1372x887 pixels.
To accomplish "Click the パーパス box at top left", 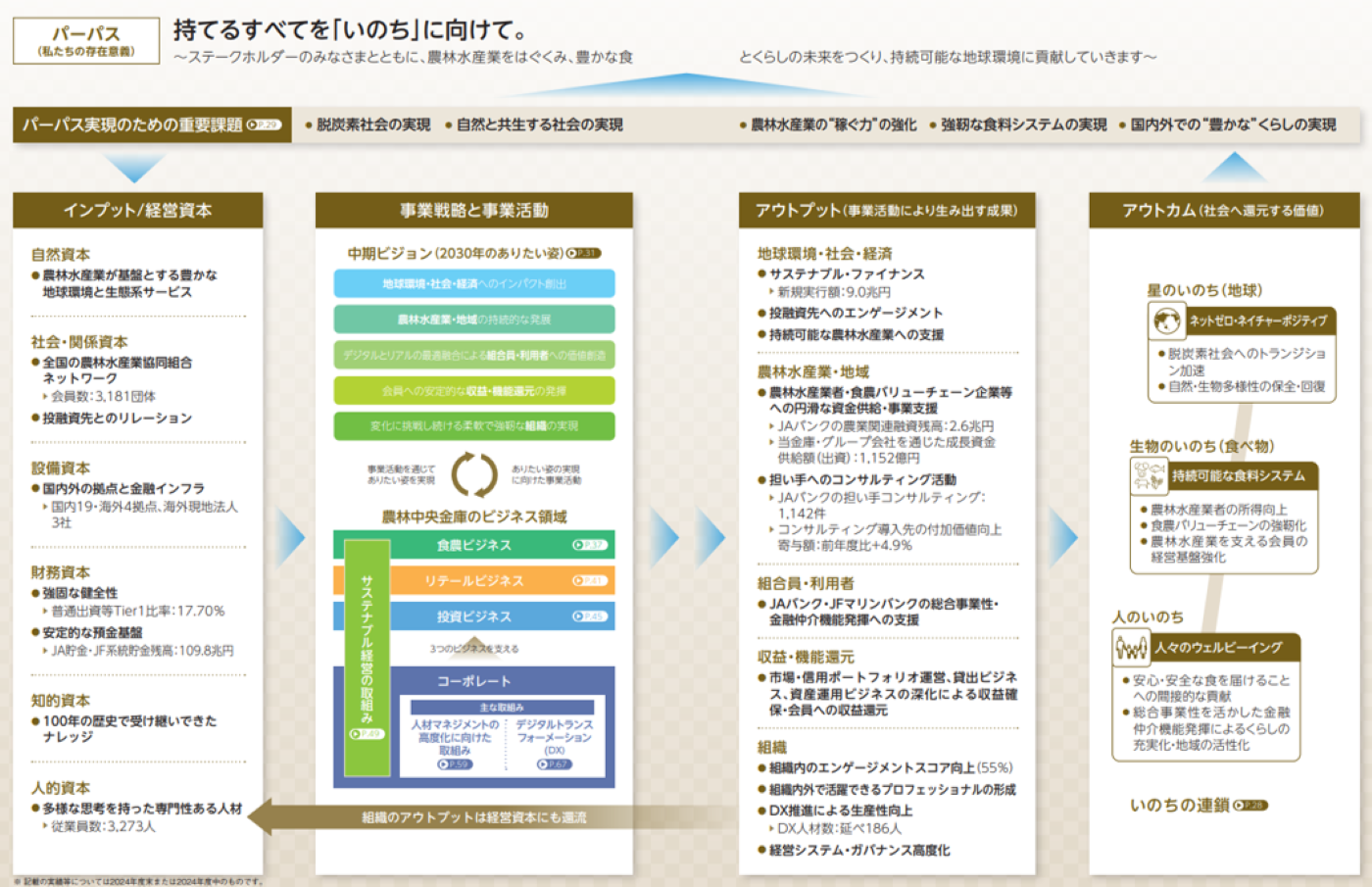I will pos(86,40).
